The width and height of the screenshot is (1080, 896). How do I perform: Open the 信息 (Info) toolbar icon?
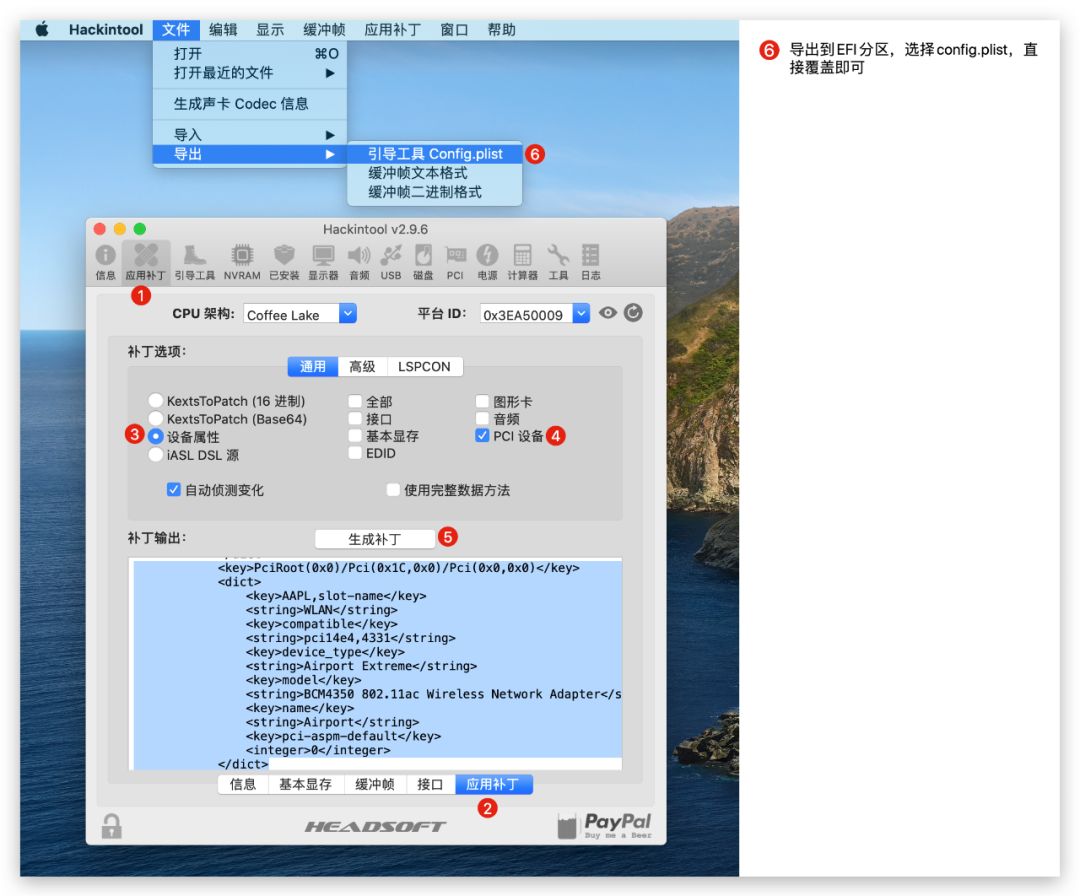tap(105, 261)
